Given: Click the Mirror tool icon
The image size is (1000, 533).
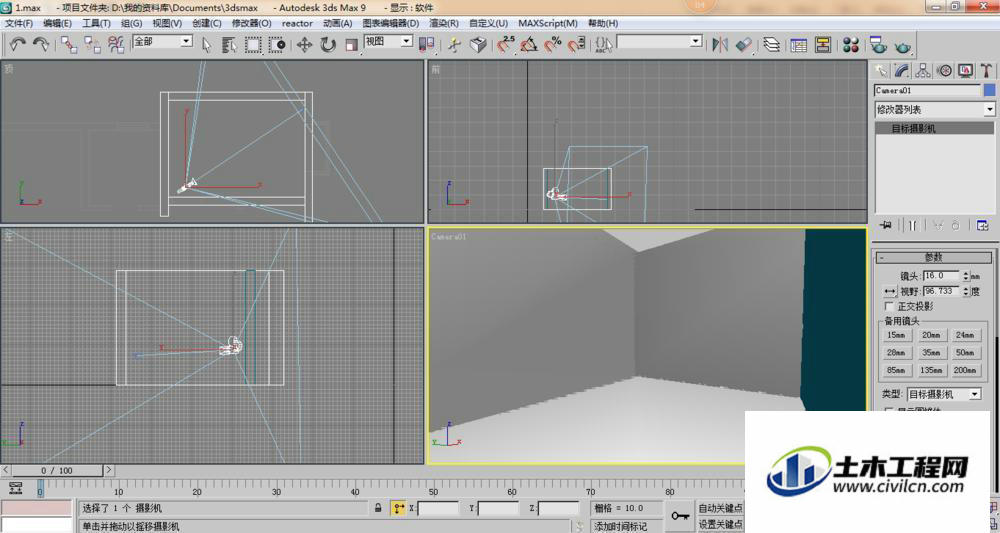Looking at the screenshot, I should (x=720, y=45).
